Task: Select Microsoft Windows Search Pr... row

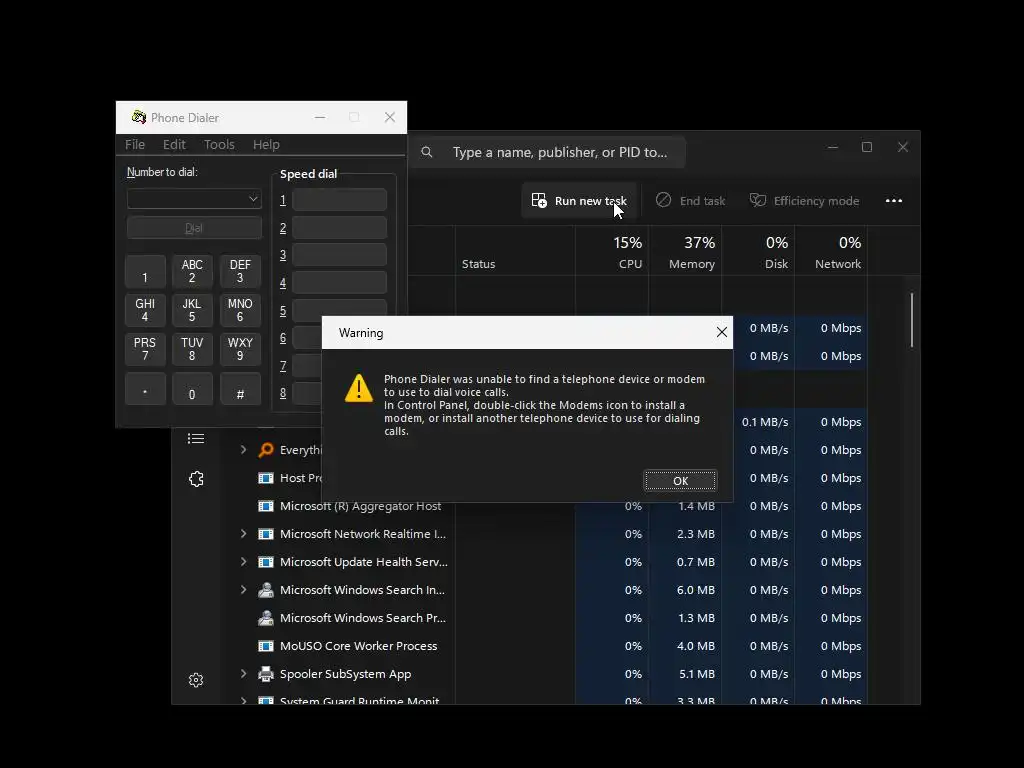Action: pos(547,618)
